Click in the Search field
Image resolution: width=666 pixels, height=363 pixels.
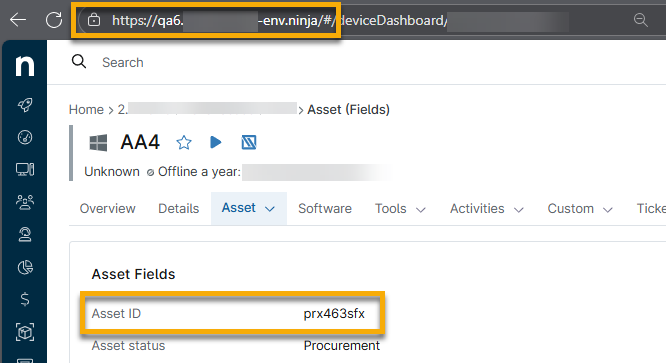(122, 62)
